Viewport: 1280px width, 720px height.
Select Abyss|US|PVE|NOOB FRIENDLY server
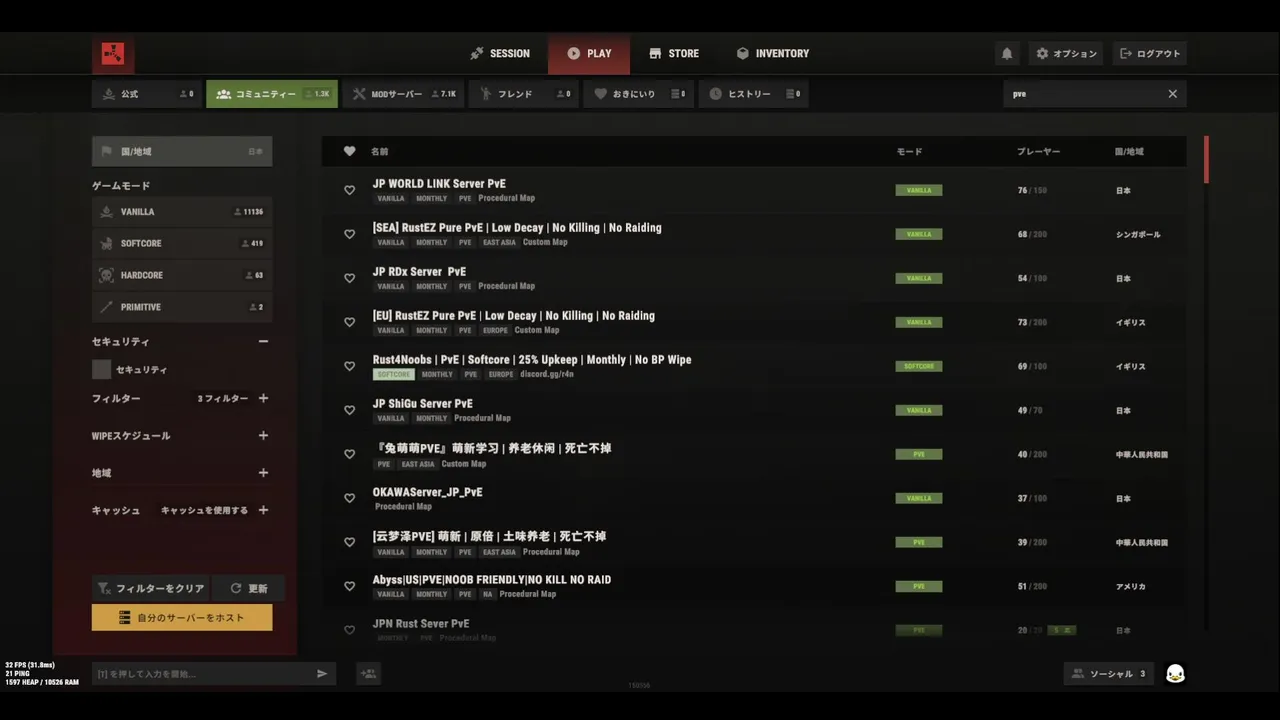[x=754, y=586]
